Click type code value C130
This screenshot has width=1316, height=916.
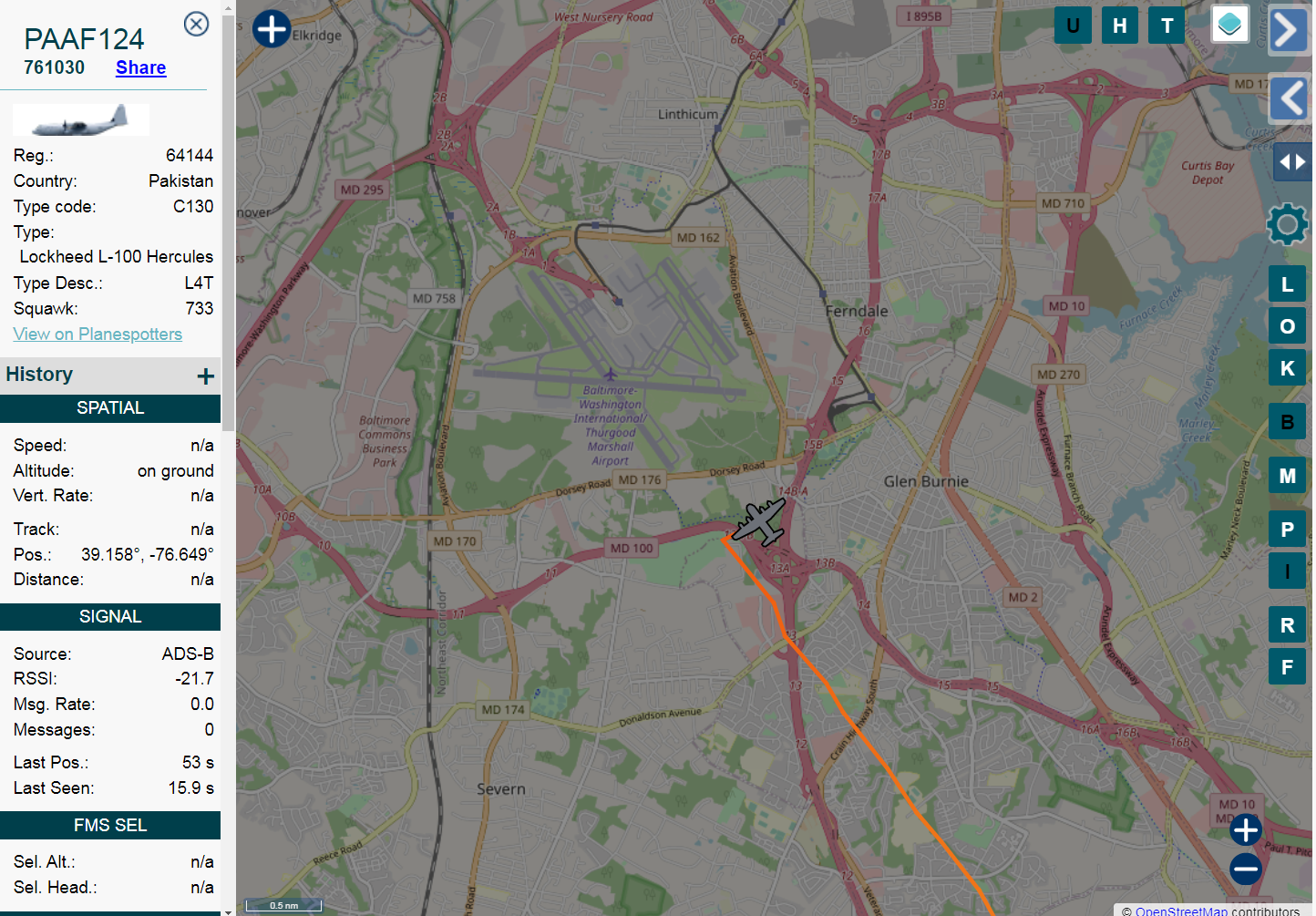click(x=193, y=207)
